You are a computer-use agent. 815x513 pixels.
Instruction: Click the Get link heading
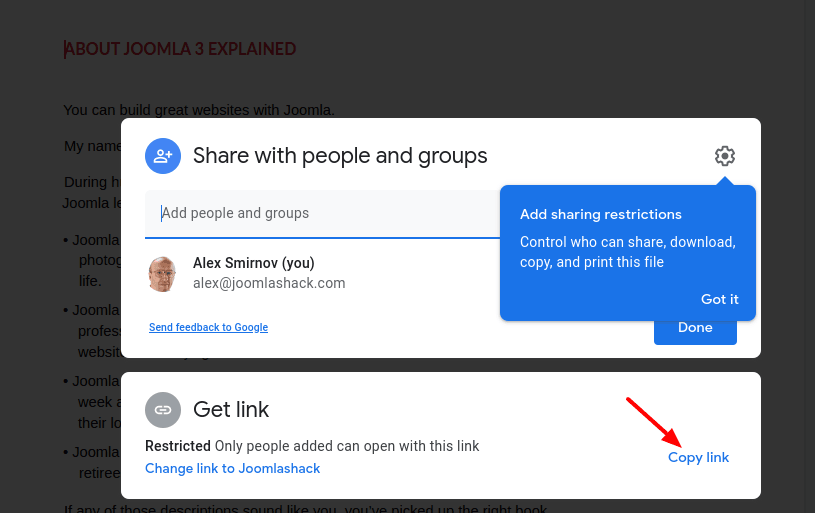231,410
